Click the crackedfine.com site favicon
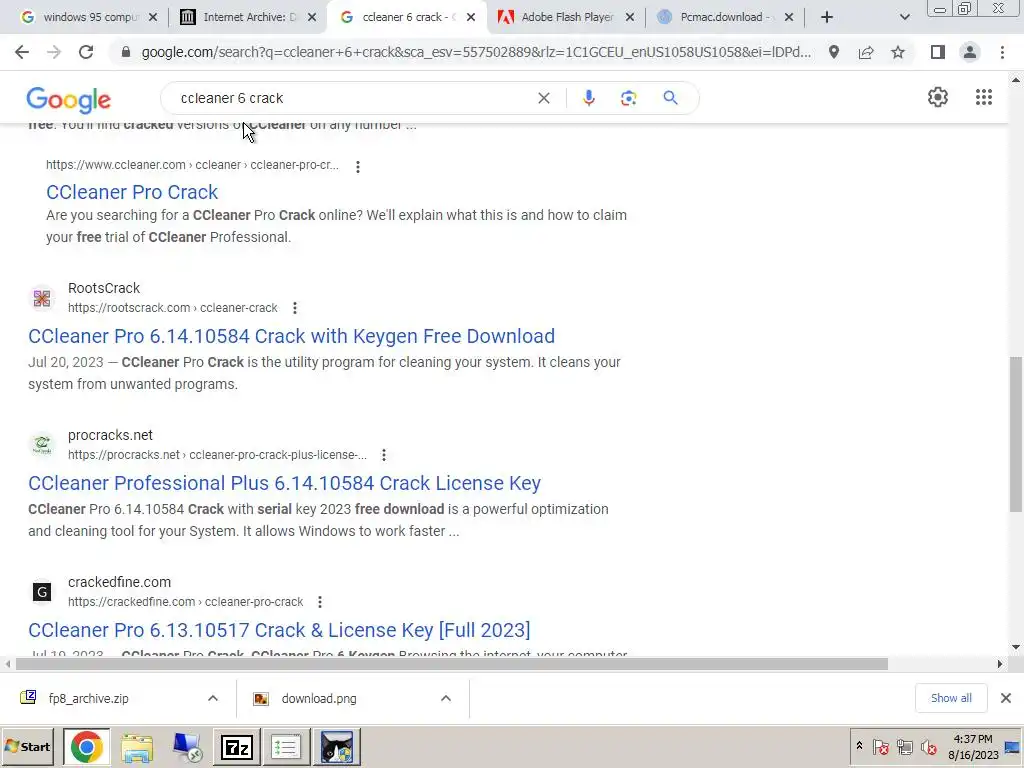1024x768 pixels. pos(42,592)
